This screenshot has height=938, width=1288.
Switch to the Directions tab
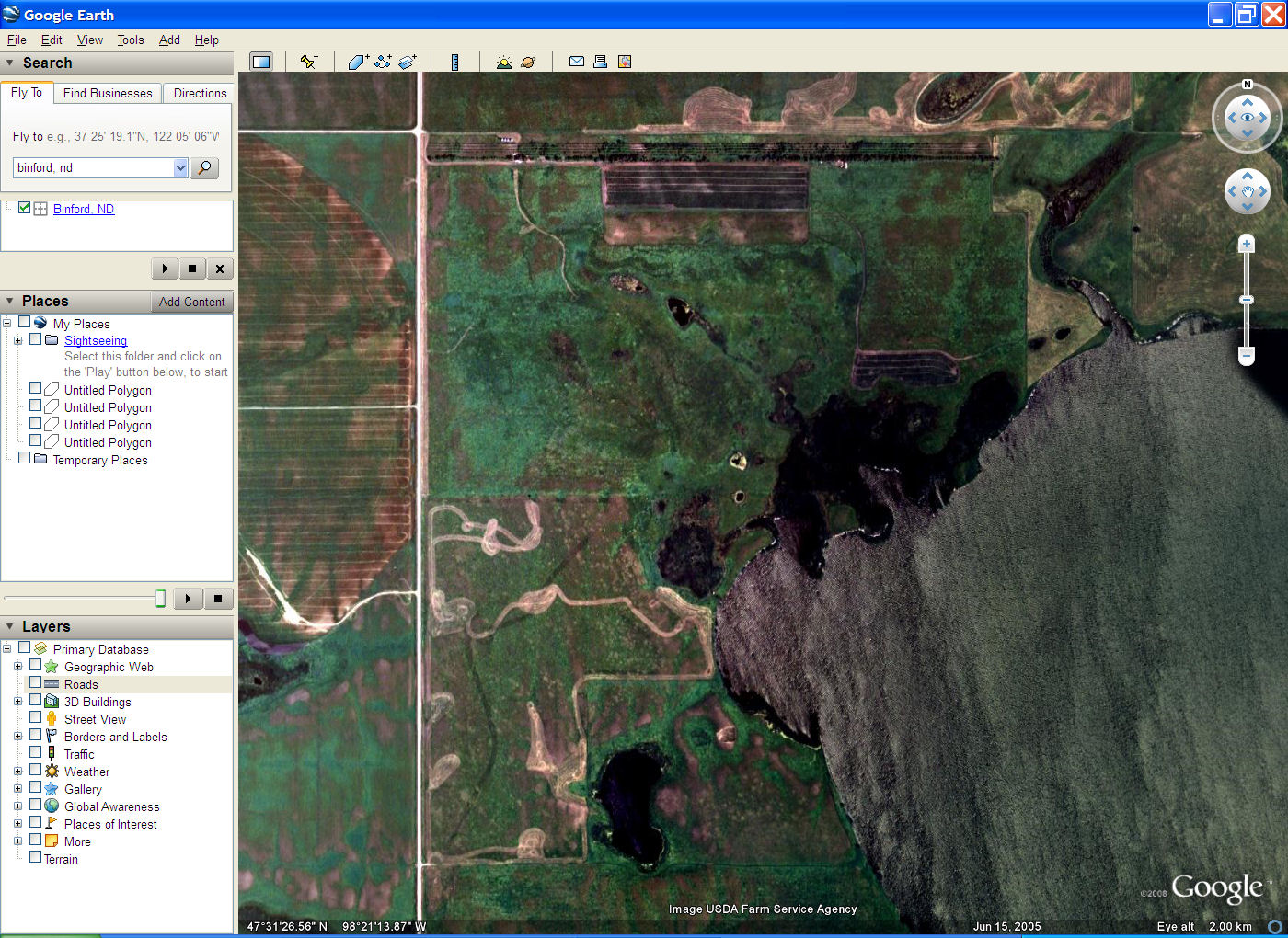(200, 93)
